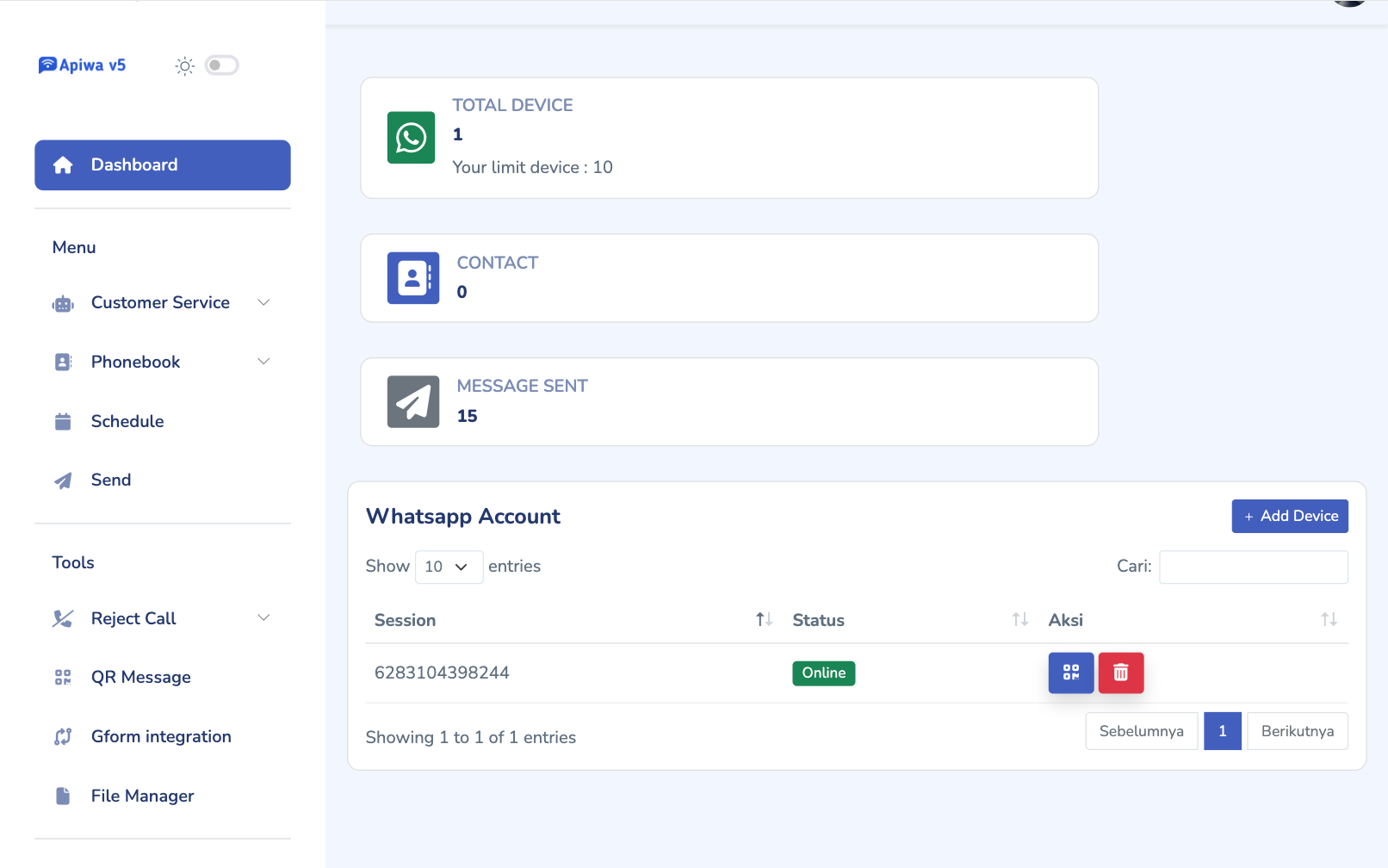The width and height of the screenshot is (1388, 868).
Task: Click the Apiwa v5 logo
Action: point(83,65)
